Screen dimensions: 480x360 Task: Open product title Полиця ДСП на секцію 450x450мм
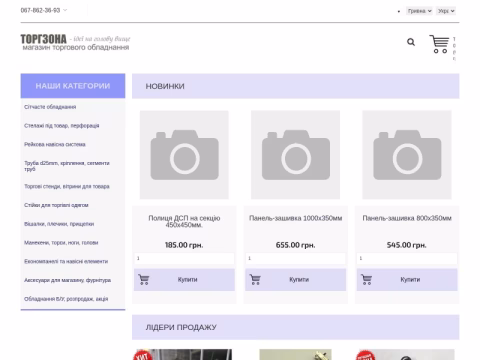tap(184, 221)
